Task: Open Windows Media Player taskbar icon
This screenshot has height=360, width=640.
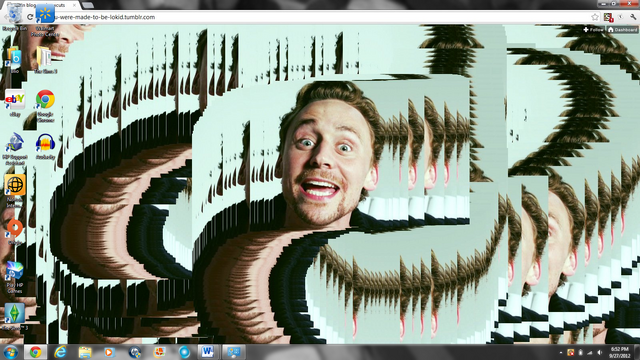Action: coord(109,352)
